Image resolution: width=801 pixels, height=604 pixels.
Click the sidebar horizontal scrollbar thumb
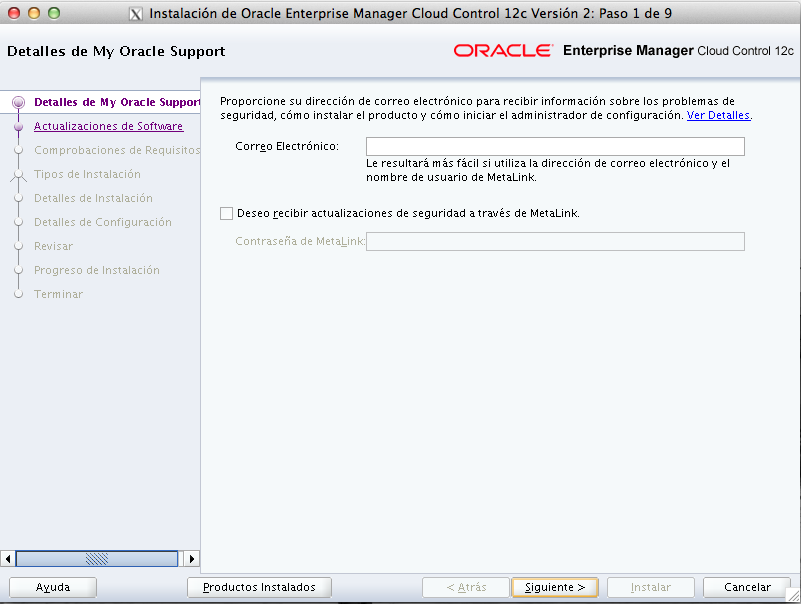pyautogui.click(x=96, y=559)
